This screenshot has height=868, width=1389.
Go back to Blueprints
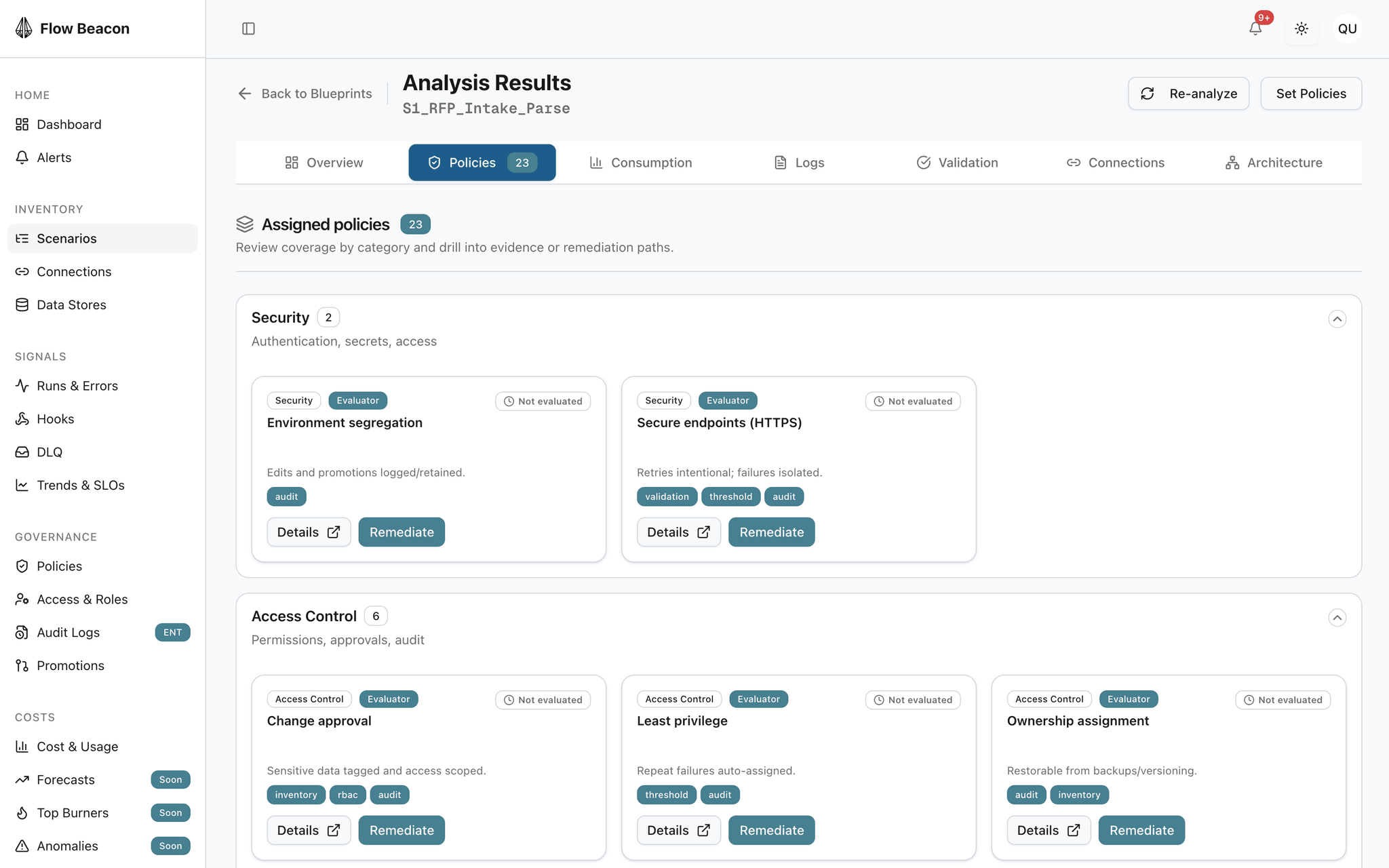coord(304,93)
